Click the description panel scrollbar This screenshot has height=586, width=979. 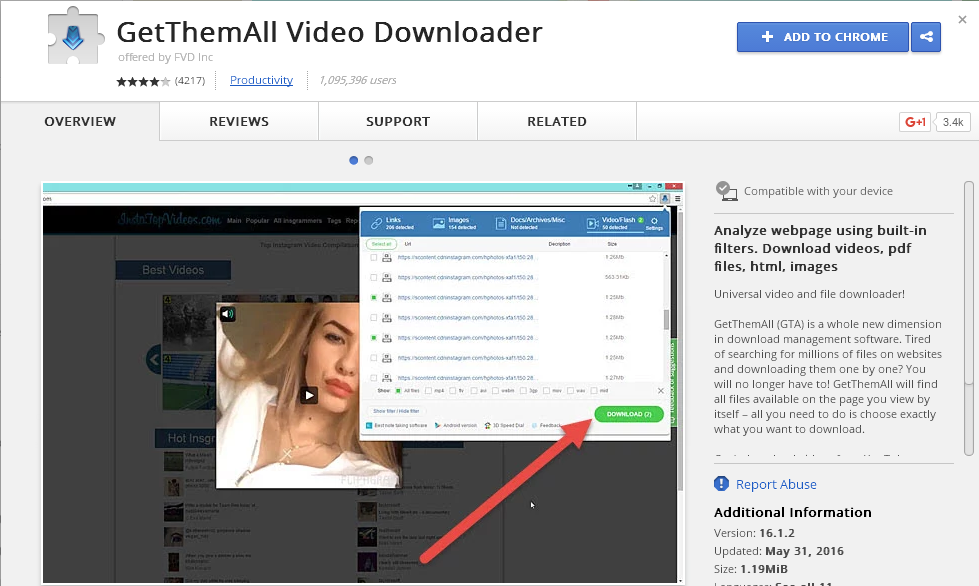click(968, 318)
